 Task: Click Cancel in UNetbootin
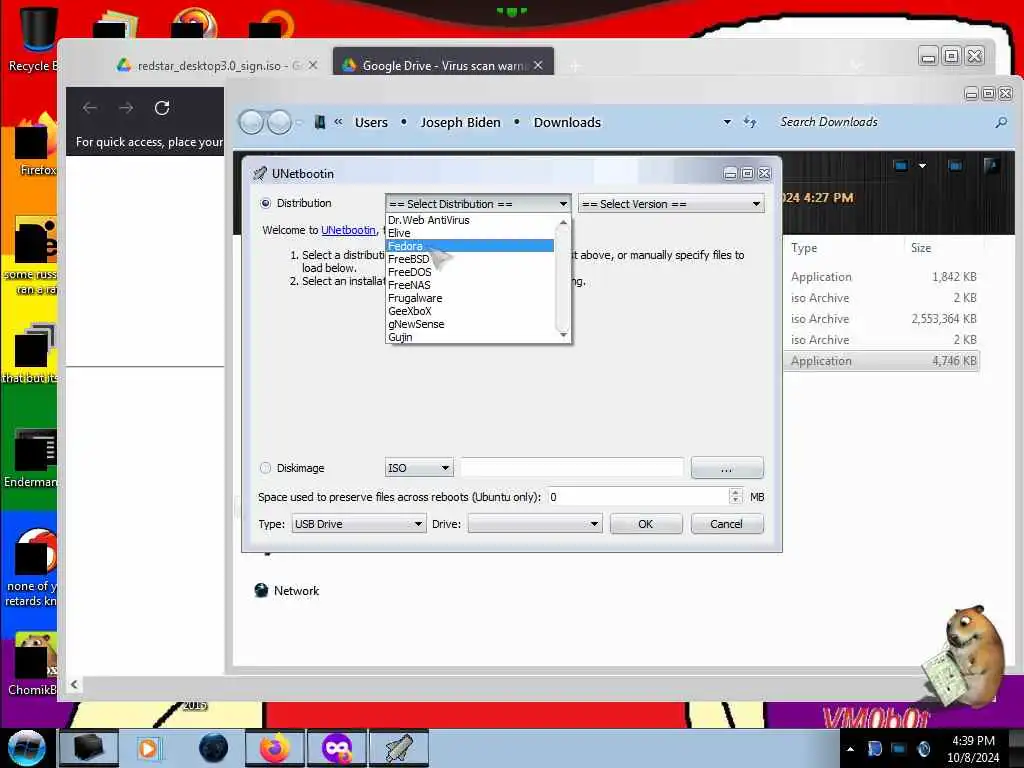pos(726,524)
